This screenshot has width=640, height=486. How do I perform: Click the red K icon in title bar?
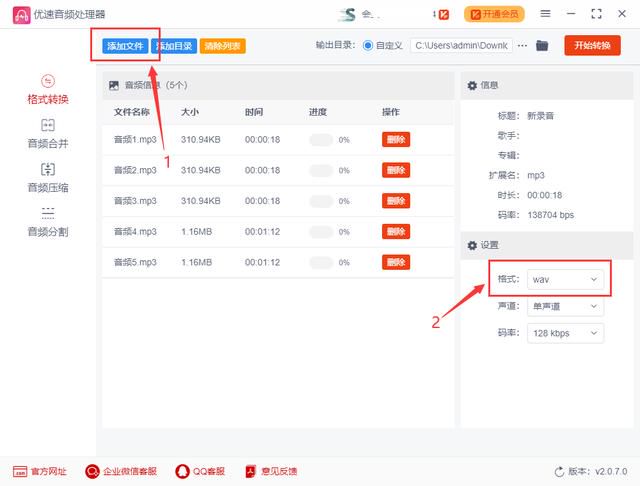coord(444,15)
